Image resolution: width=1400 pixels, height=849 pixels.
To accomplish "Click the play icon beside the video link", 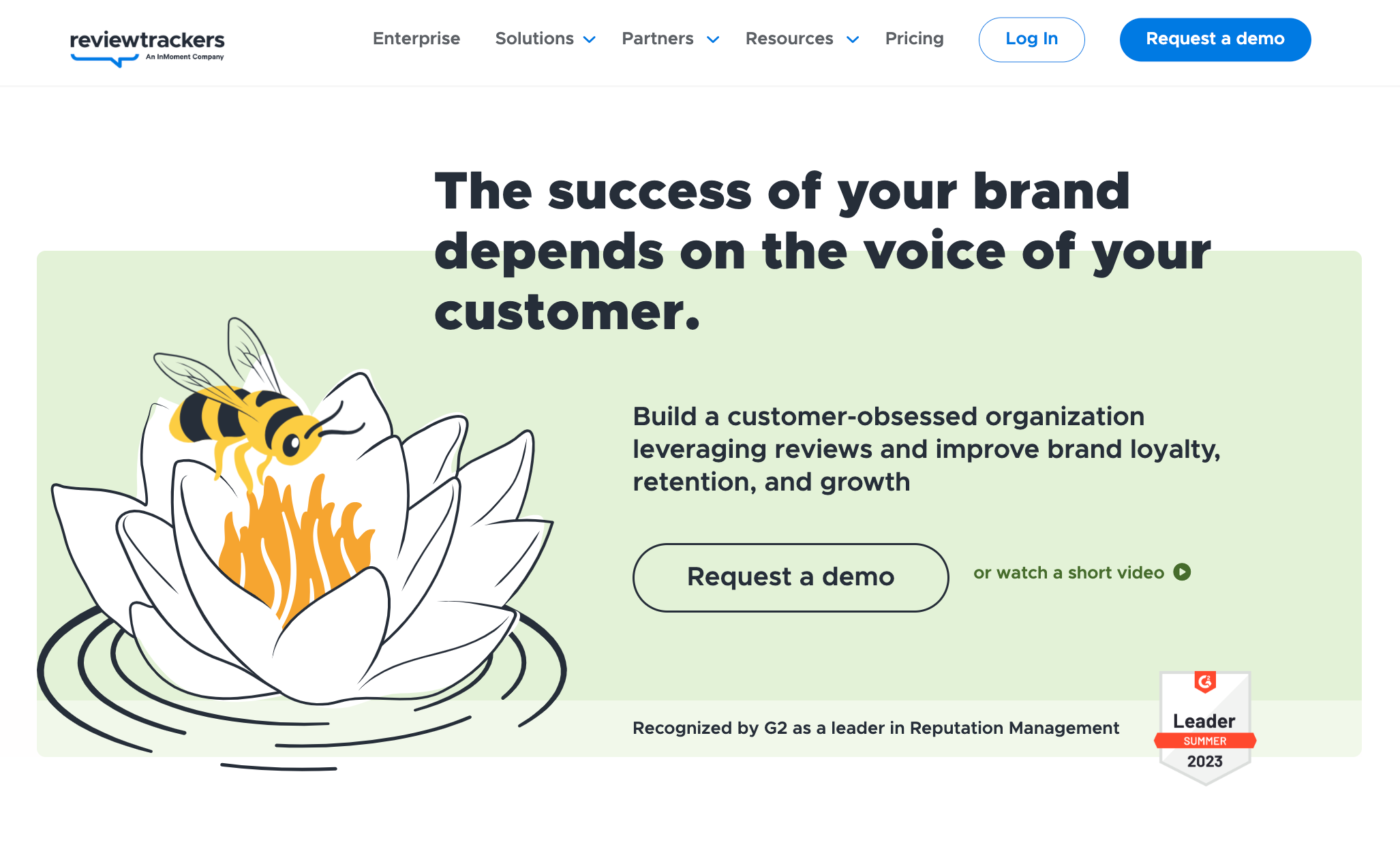I will tap(1182, 572).
